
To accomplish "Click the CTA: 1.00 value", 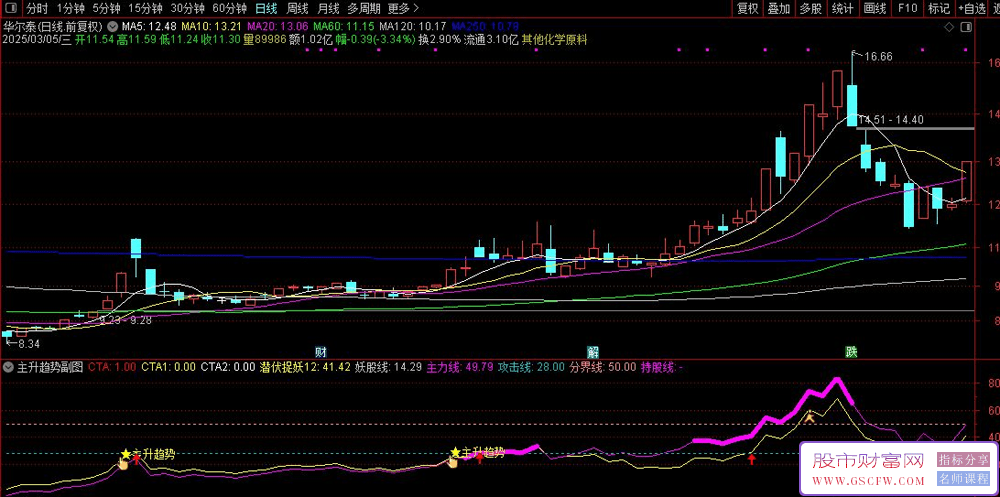I will tap(112, 367).
